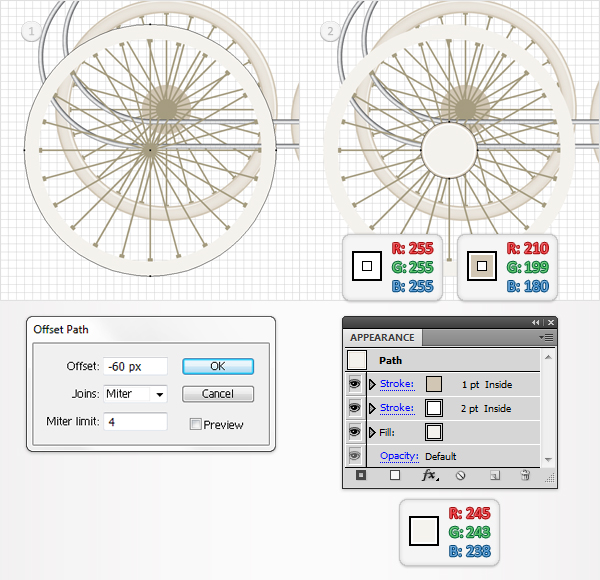Click the Appearance panel scroll up arrow
The height and width of the screenshot is (580, 600).
point(548,357)
